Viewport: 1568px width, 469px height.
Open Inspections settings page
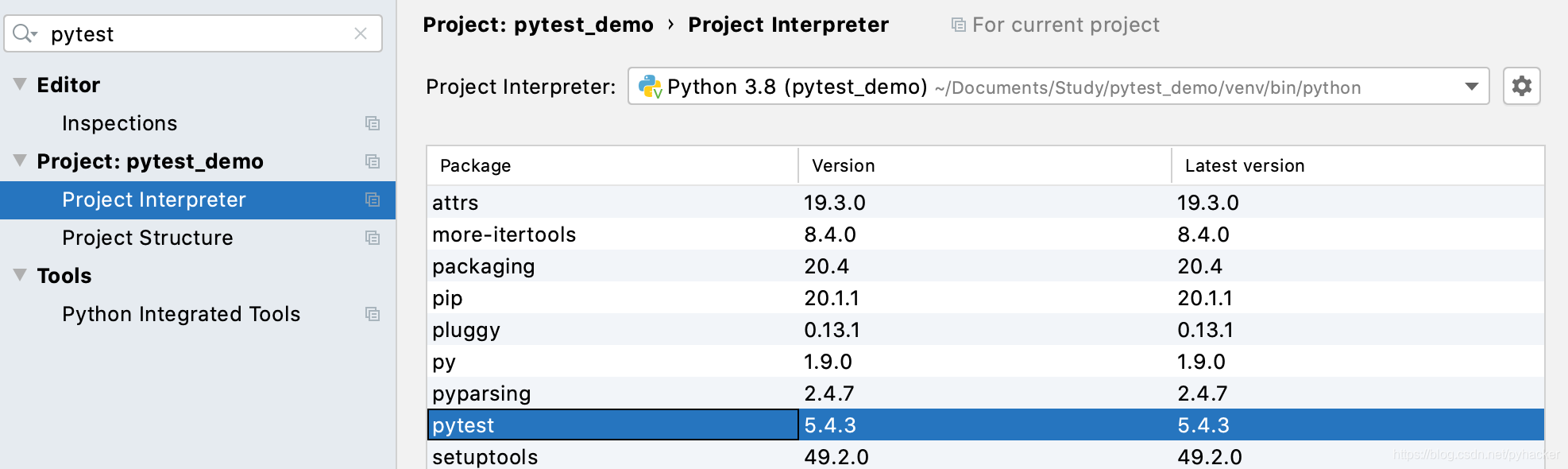(119, 123)
